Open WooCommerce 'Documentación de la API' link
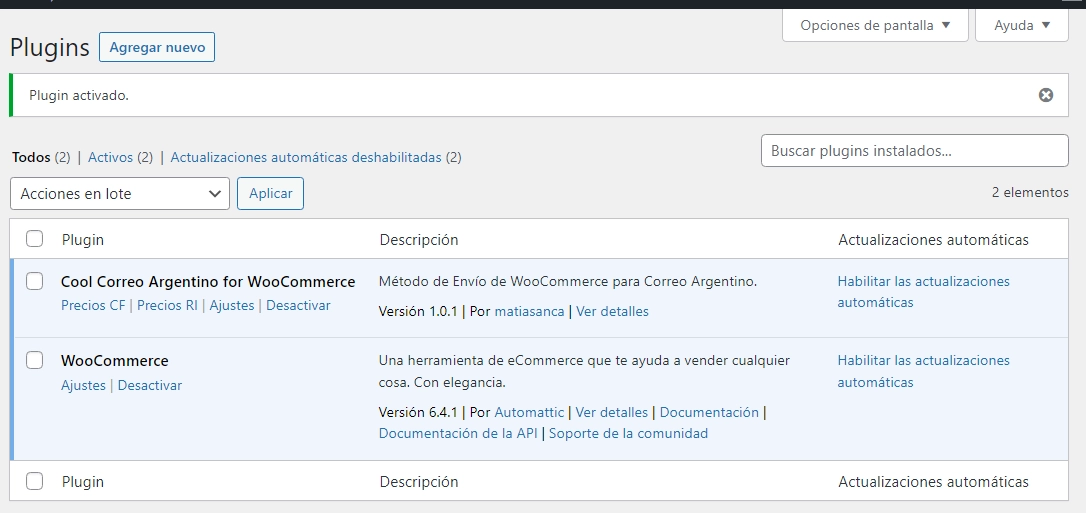Viewport: 1086px width, 513px height. point(458,433)
